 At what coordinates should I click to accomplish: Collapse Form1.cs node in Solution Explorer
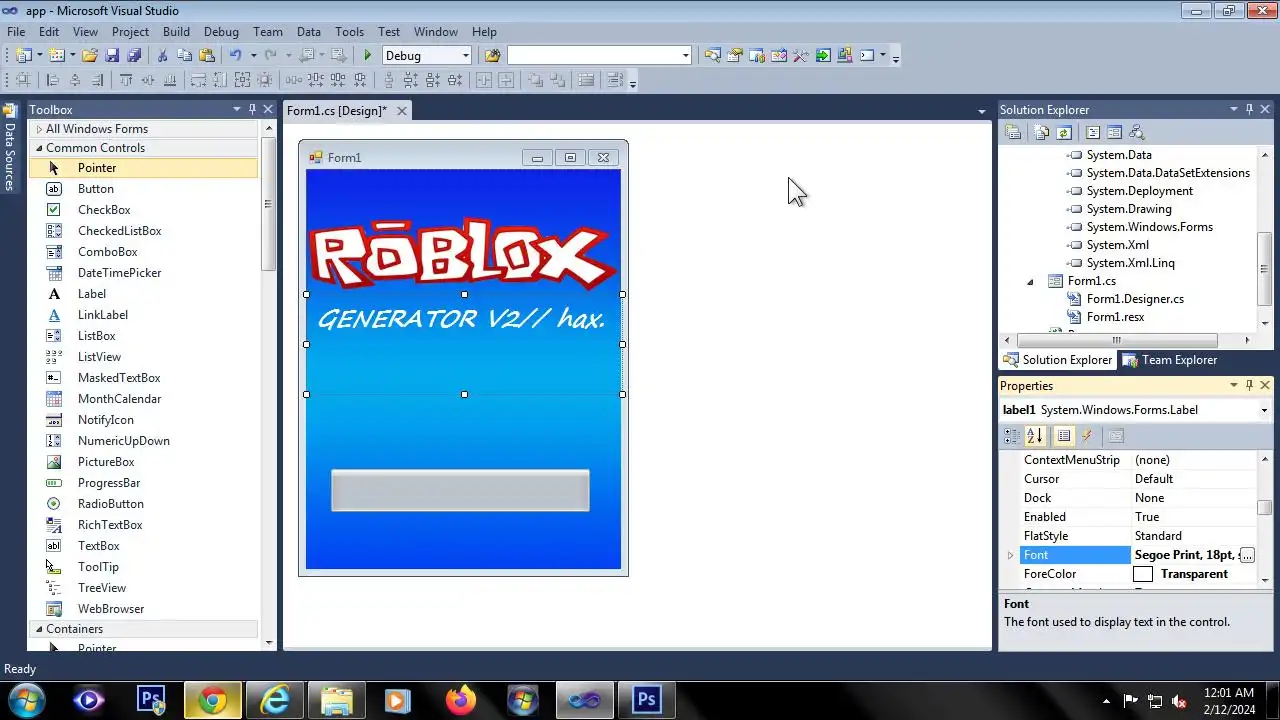(1030, 281)
